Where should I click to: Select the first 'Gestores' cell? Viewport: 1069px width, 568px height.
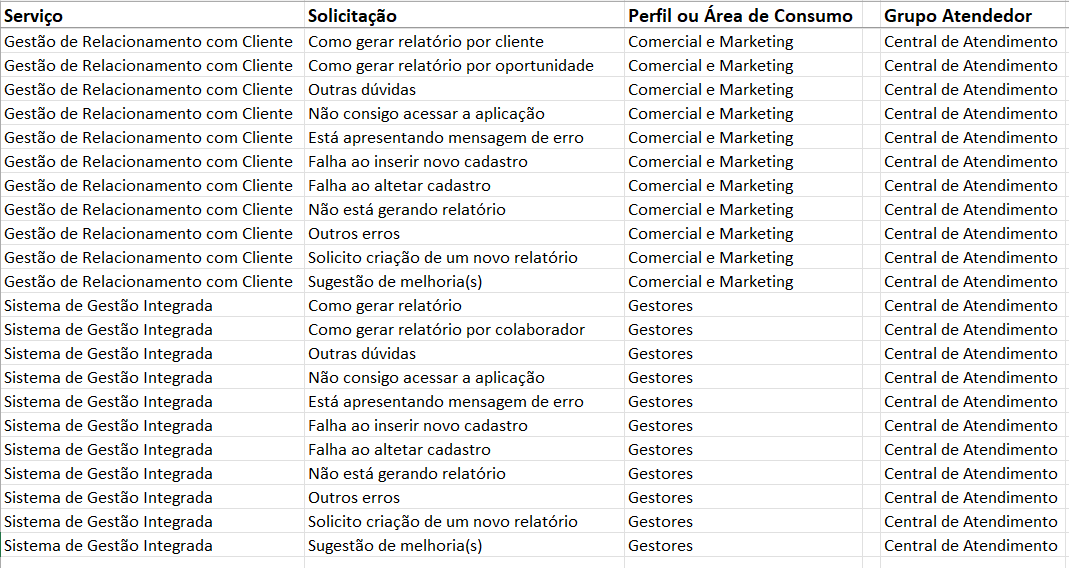660,306
